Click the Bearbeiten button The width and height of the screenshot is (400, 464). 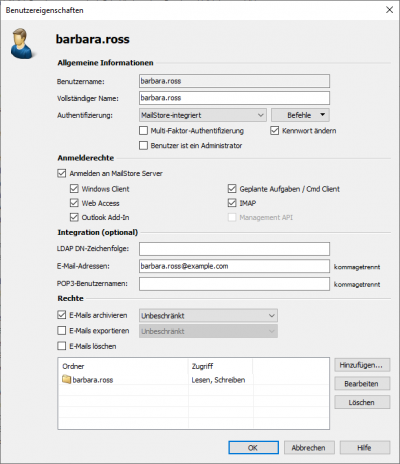pos(362,384)
